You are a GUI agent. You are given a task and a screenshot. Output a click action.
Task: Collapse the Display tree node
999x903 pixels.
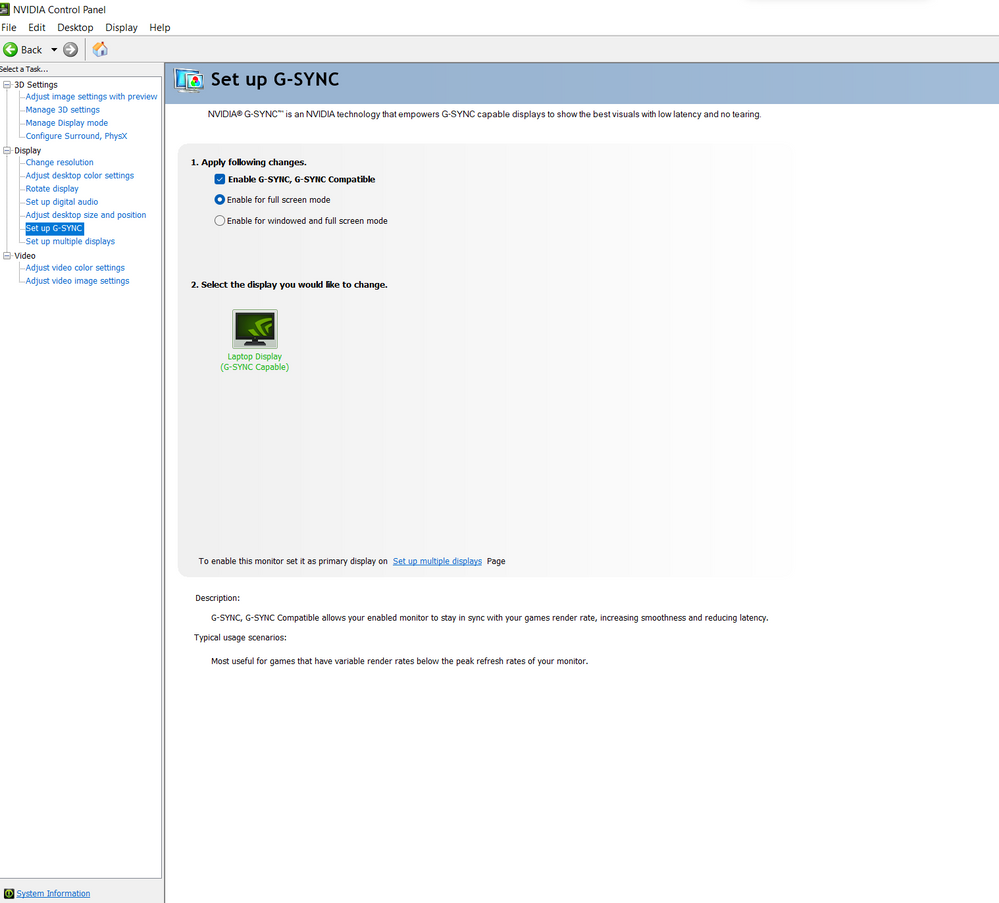(7, 150)
